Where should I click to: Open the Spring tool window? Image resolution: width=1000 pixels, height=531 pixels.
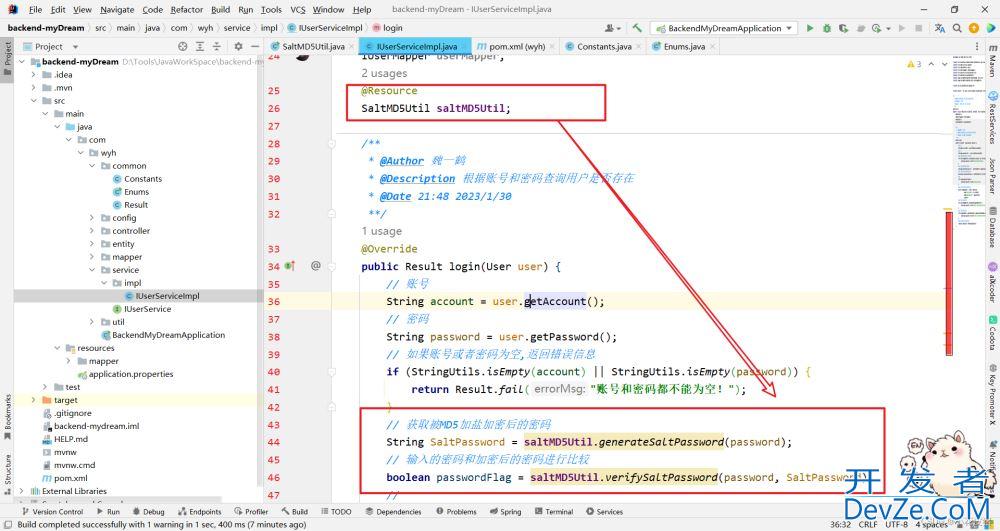506,511
